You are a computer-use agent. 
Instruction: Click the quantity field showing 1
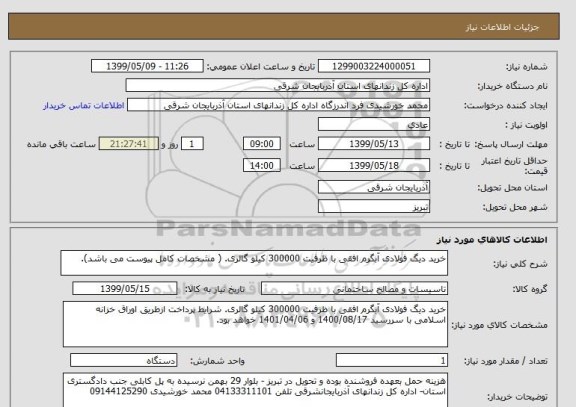(x=392, y=360)
